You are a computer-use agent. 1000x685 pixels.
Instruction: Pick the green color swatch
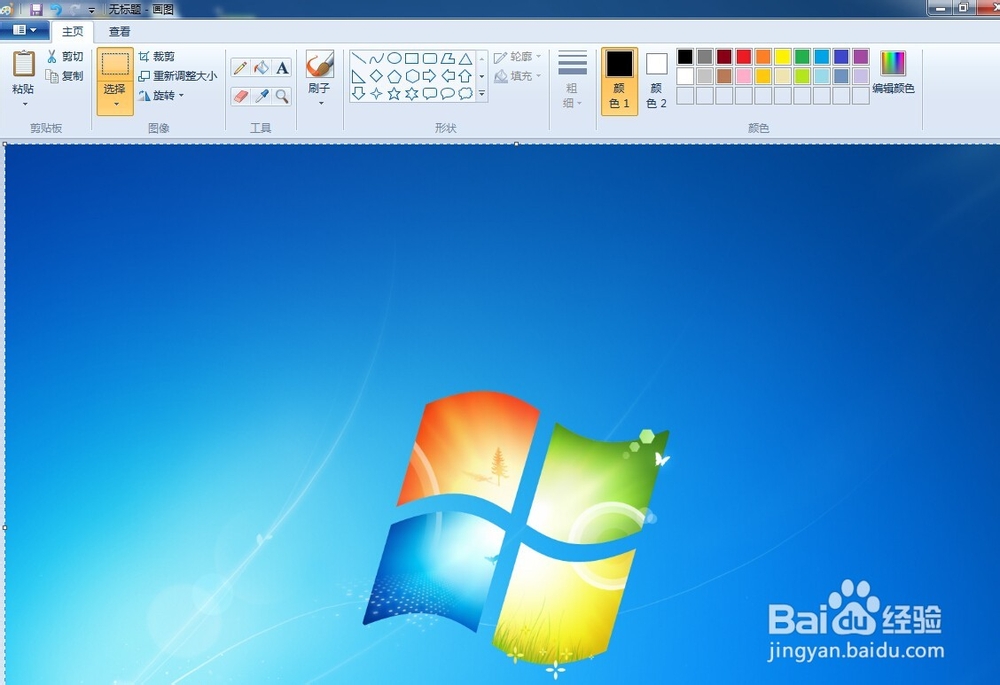pyautogui.click(x=802, y=57)
